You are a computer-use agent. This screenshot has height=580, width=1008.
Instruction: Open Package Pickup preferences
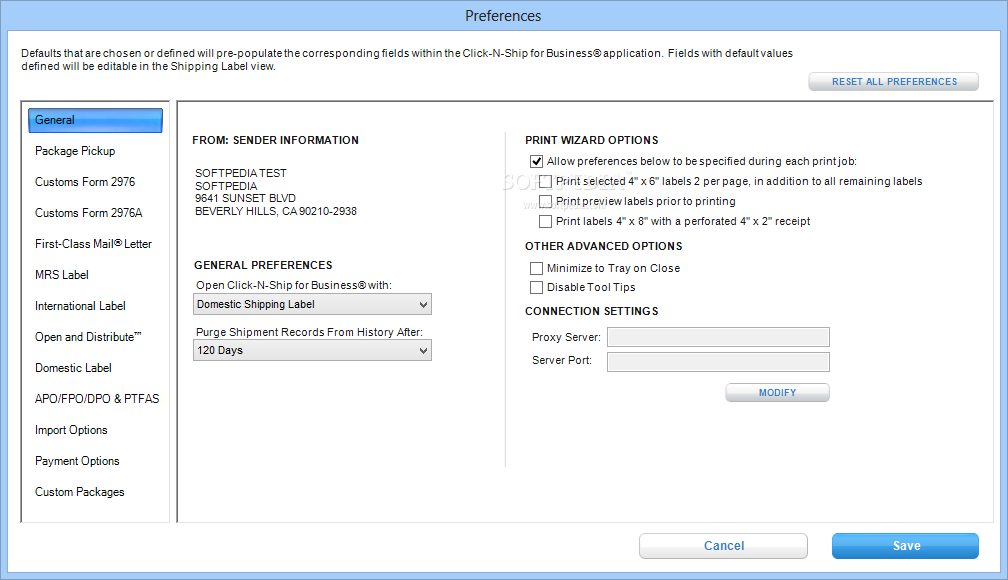(x=75, y=151)
